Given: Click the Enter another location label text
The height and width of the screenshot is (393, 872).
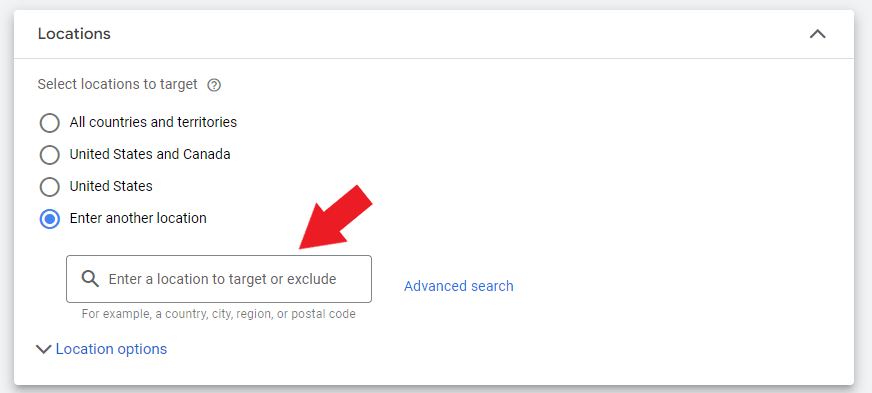Looking at the screenshot, I should (138, 218).
